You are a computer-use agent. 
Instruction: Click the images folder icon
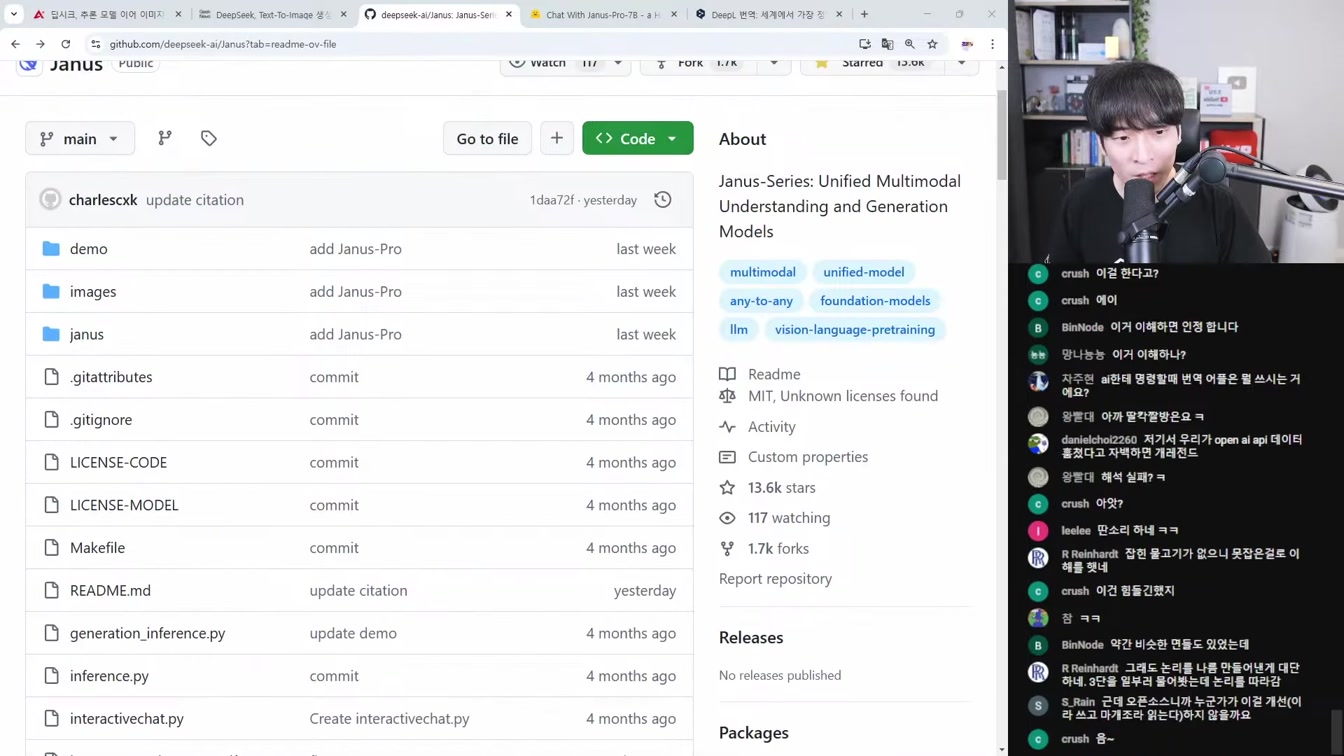coord(51,292)
